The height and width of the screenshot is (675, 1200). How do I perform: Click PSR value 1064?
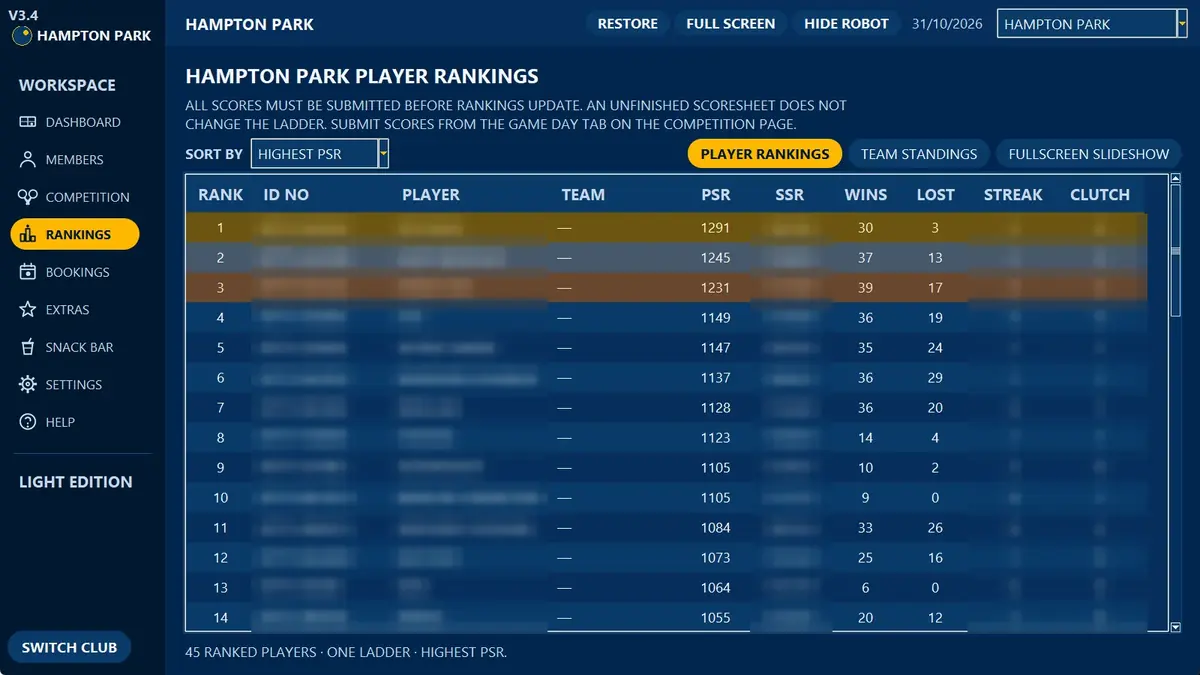click(716, 588)
